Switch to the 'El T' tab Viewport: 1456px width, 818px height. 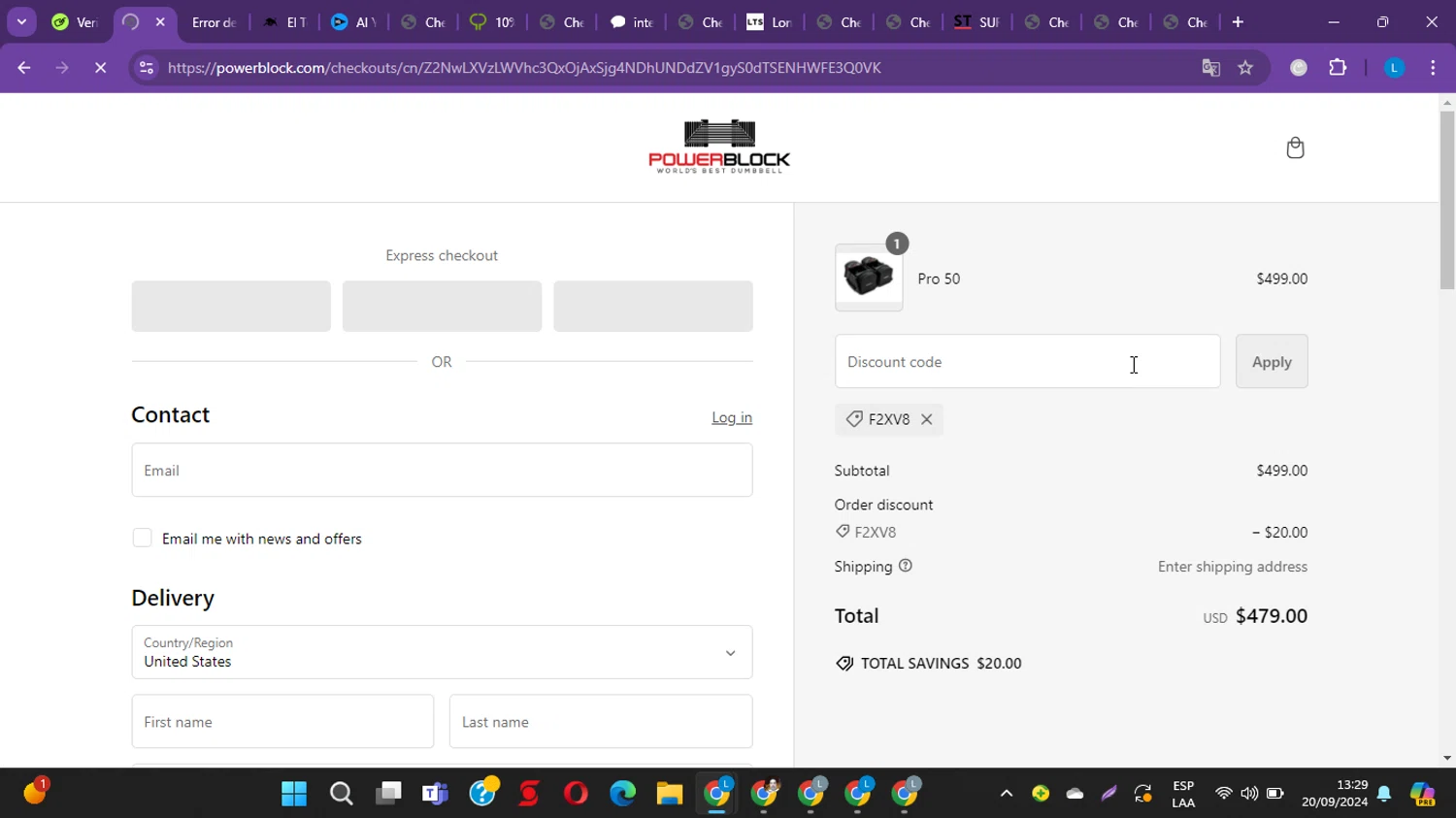click(x=284, y=21)
